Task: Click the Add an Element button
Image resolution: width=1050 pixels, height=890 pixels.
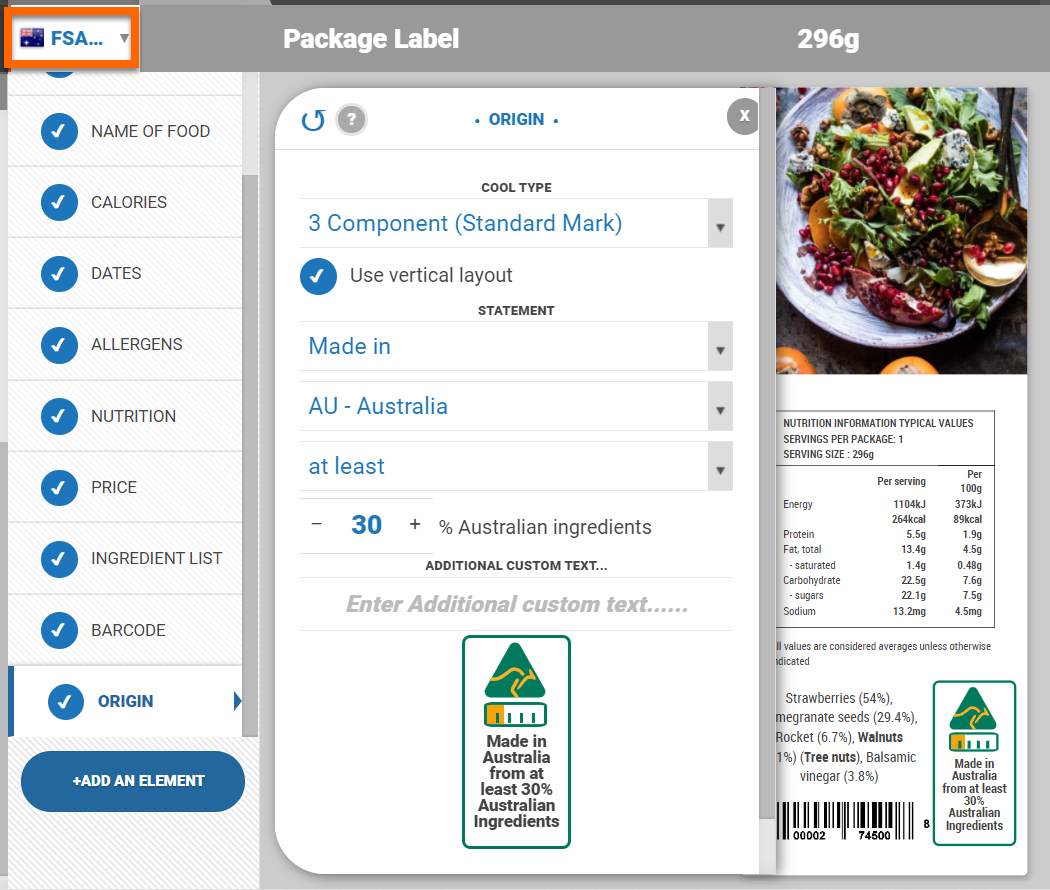Action: (x=133, y=781)
